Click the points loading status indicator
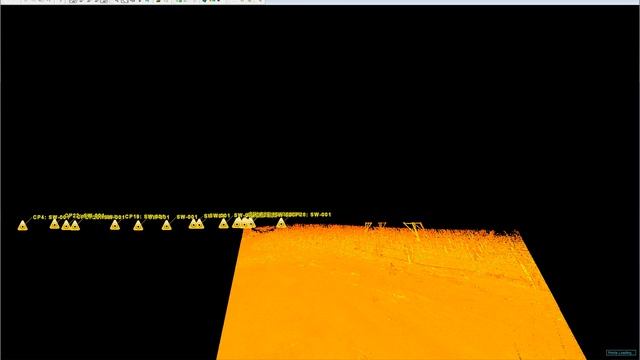This screenshot has width=640, height=360. pyautogui.click(x=620, y=353)
